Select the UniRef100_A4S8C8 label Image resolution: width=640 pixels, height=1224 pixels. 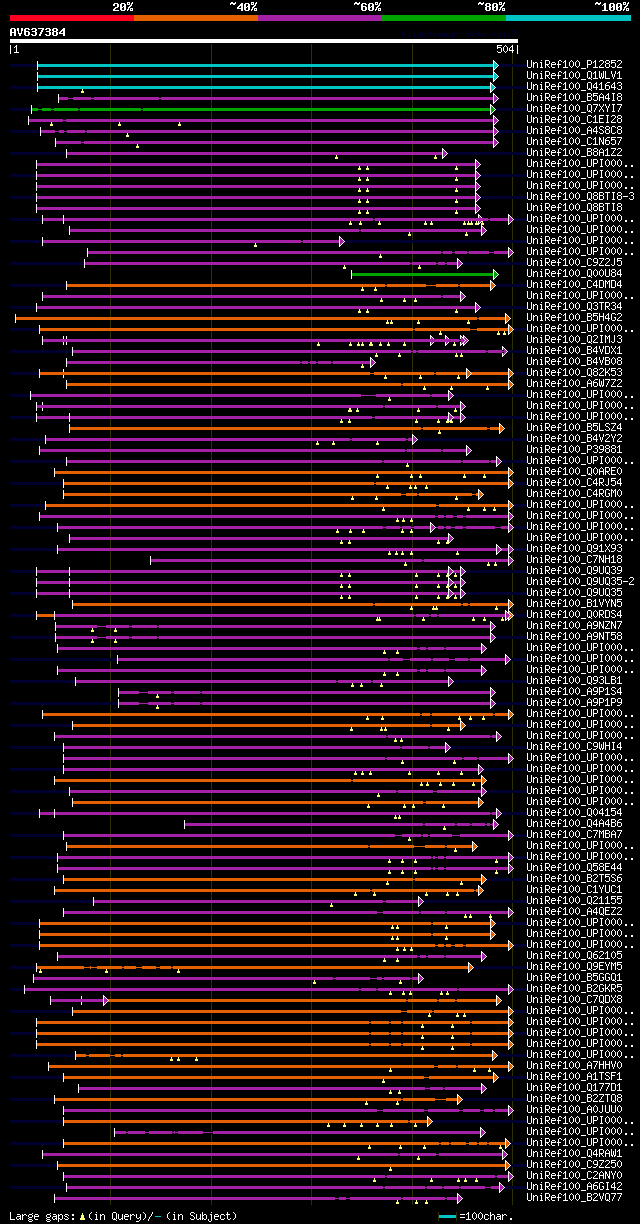click(575, 130)
